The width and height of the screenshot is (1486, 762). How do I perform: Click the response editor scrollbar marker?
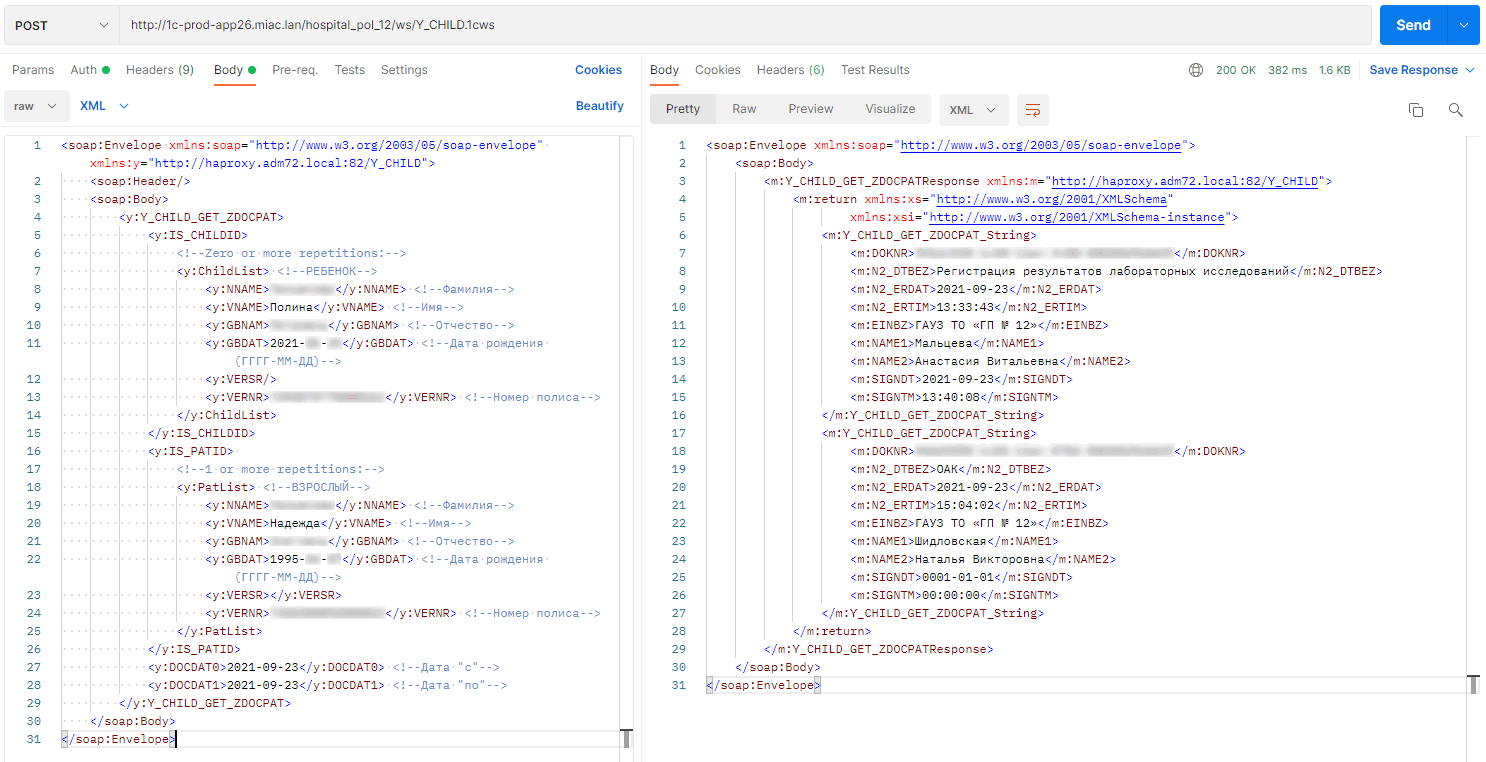[x=1473, y=685]
